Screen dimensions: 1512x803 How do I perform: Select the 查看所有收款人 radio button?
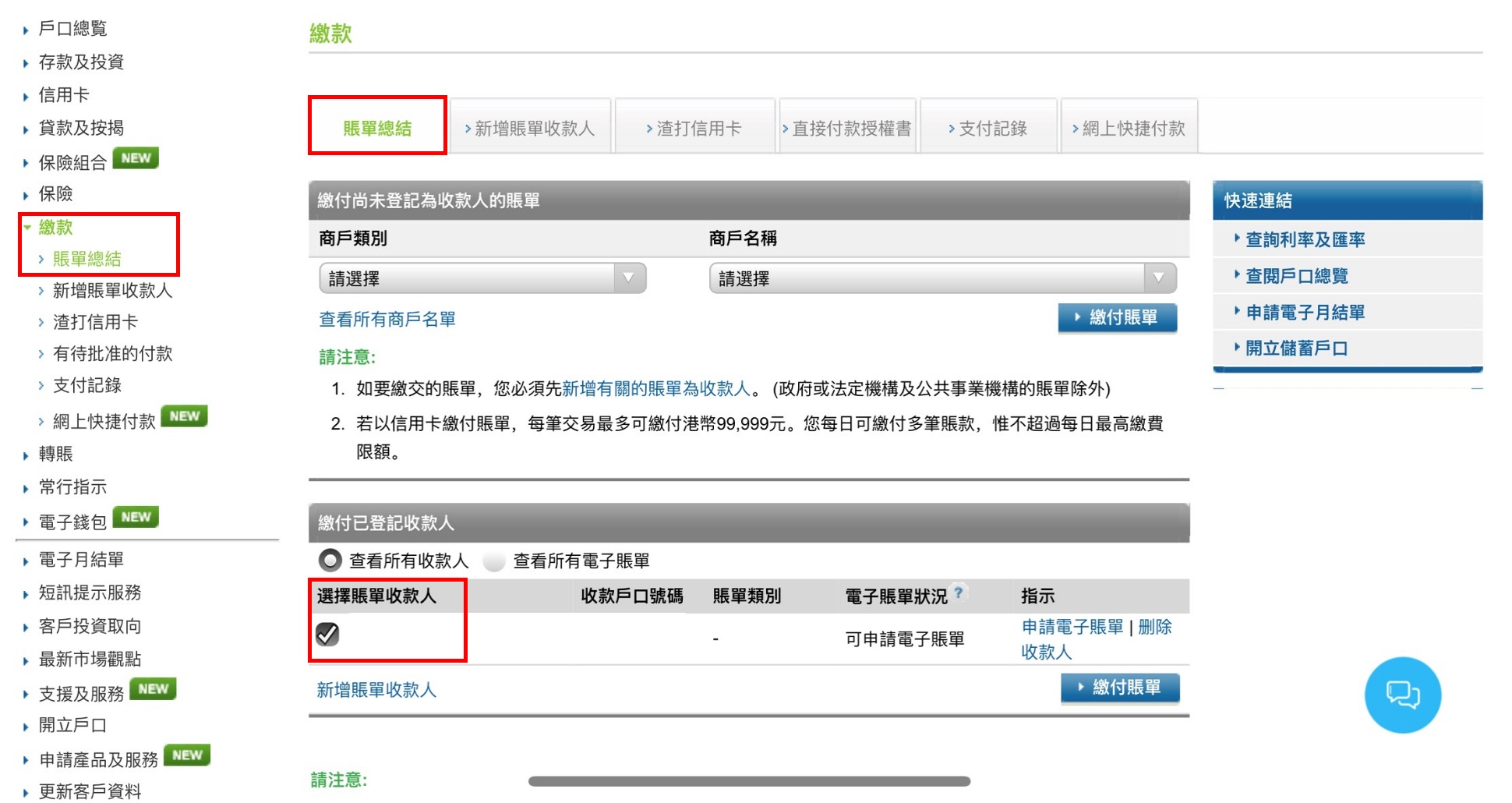coord(328,561)
